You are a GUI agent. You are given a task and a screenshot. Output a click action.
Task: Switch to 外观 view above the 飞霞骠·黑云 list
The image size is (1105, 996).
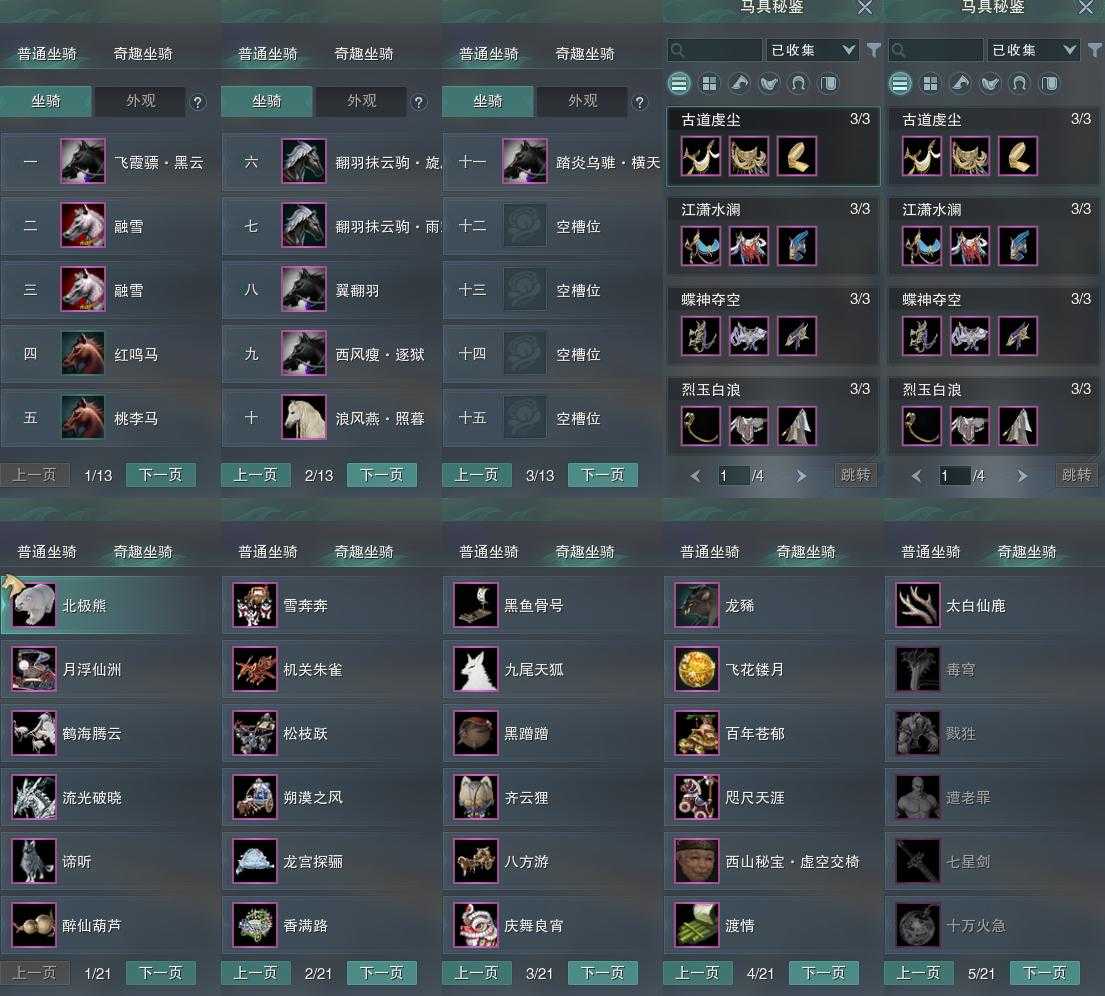[140, 101]
